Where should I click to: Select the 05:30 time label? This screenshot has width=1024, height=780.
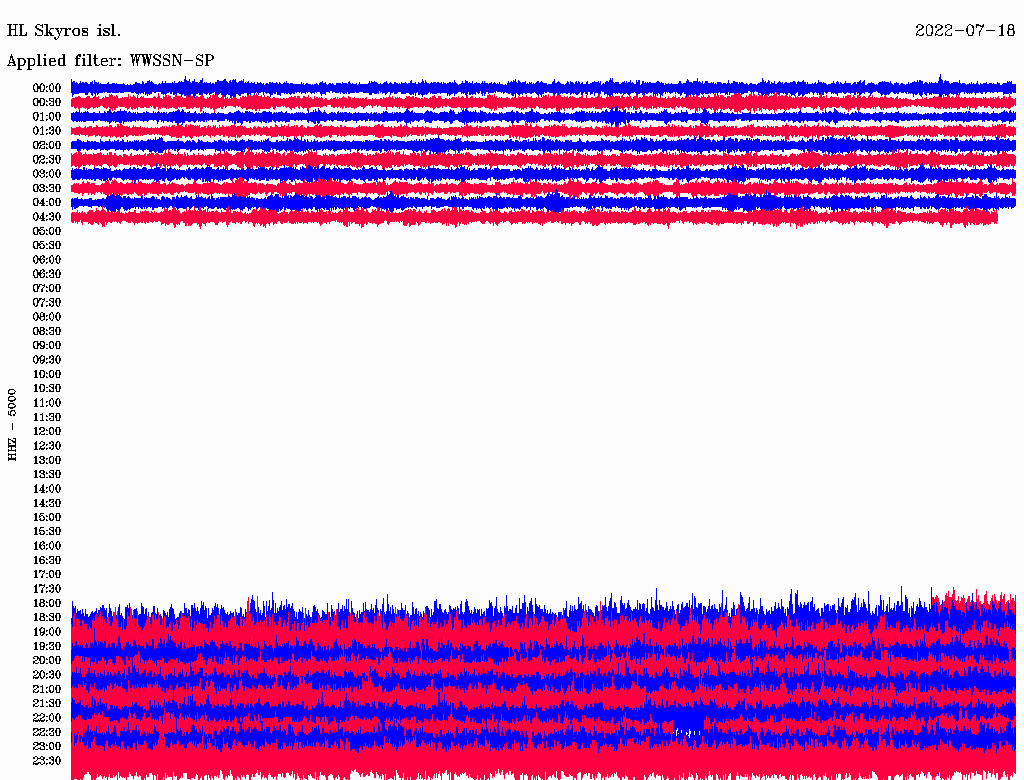[x=47, y=245]
